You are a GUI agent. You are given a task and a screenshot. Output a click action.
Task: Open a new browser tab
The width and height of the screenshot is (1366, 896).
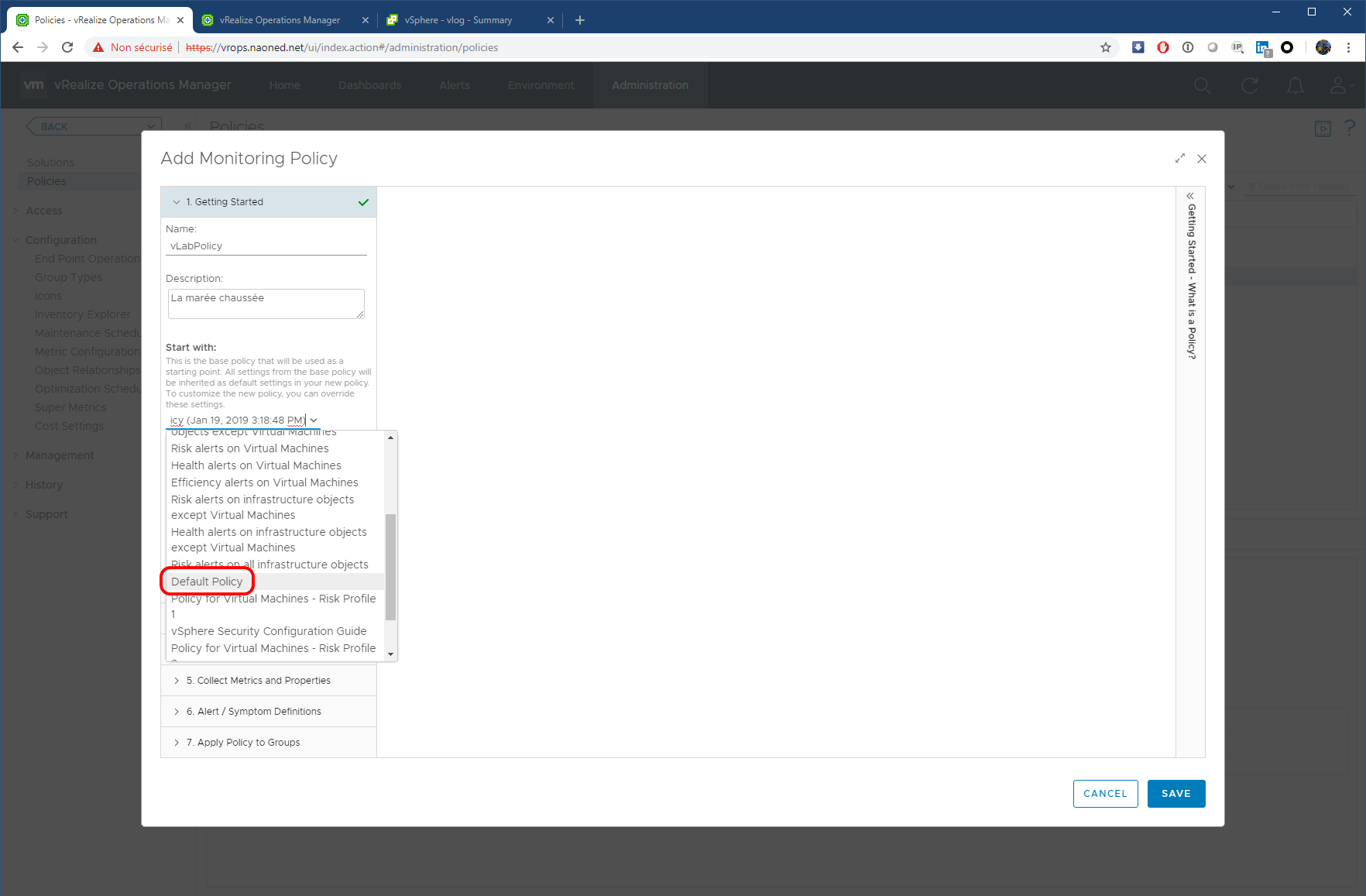click(579, 20)
